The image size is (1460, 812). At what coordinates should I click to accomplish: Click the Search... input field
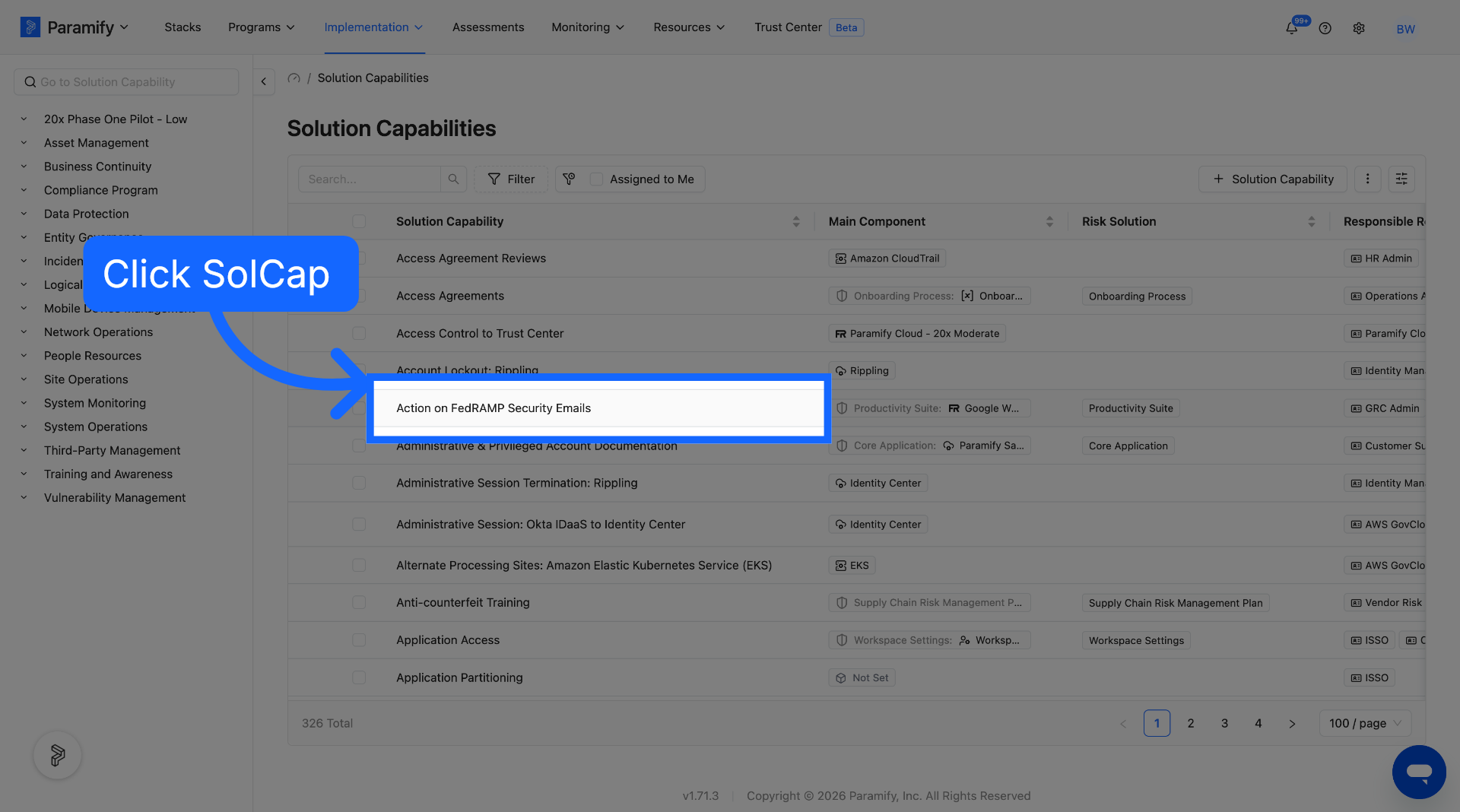click(370, 179)
